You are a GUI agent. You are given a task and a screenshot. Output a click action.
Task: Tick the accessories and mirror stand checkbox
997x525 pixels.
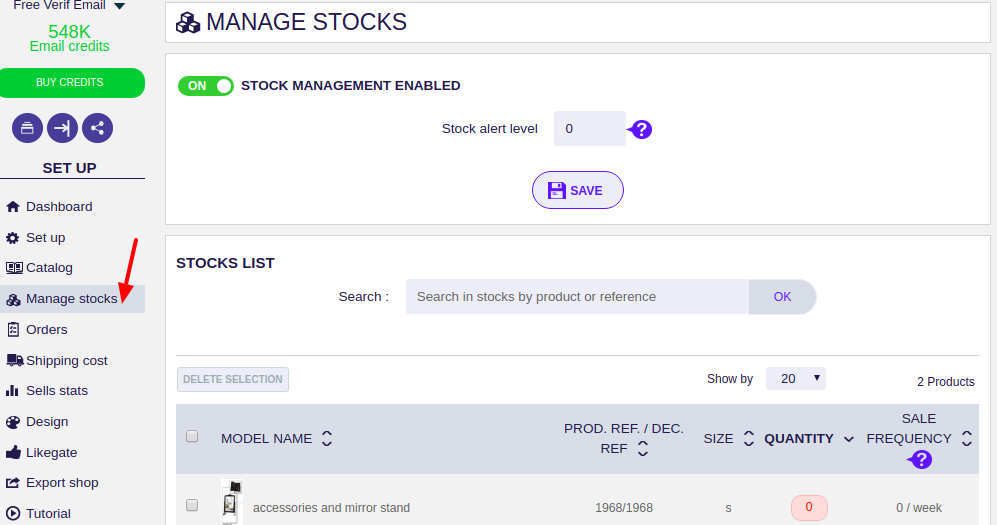point(192,505)
